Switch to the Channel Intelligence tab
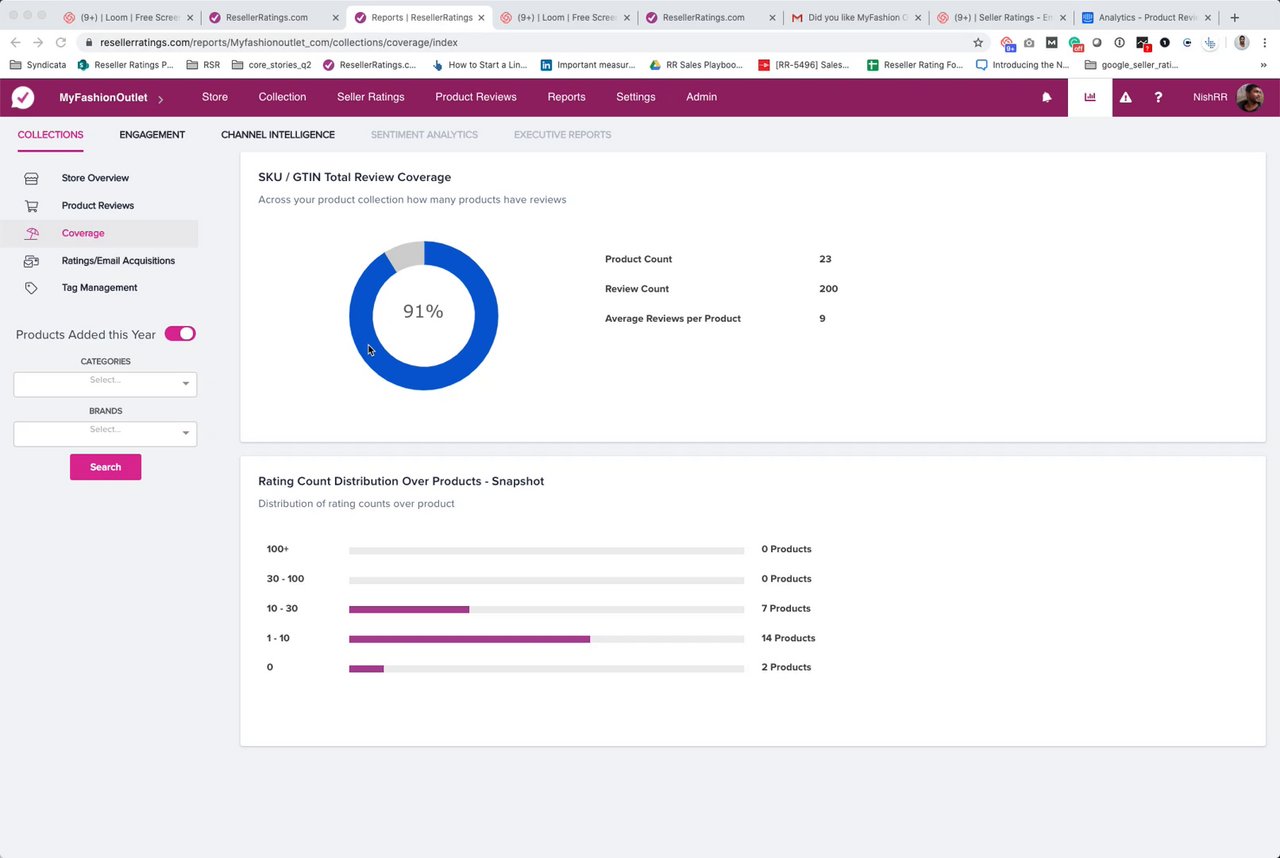 [278, 135]
